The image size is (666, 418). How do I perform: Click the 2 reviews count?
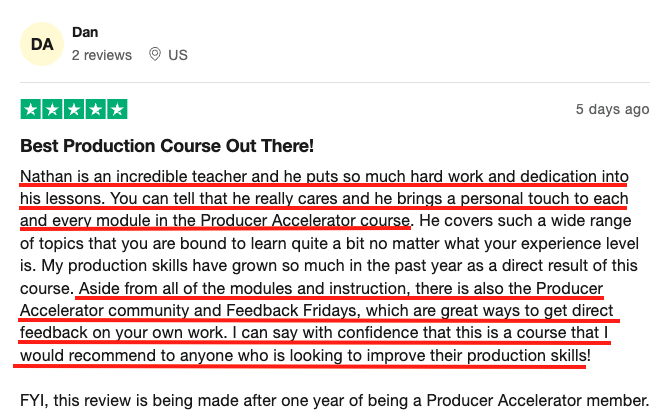pos(102,55)
